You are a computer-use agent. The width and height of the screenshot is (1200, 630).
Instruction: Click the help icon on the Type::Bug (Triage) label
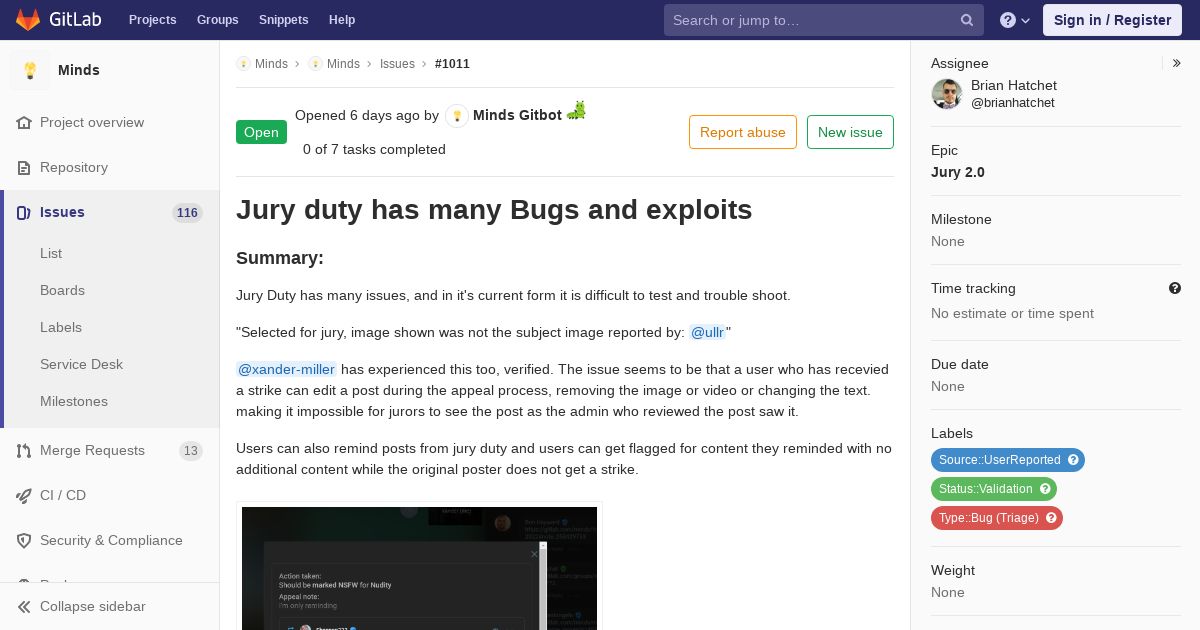[x=1051, y=518]
